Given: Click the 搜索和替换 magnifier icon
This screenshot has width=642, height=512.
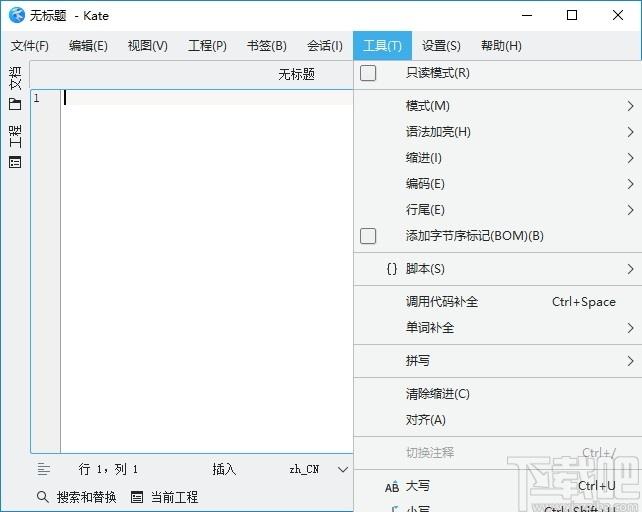Looking at the screenshot, I should pyautogui.click(x=43, y=497).
